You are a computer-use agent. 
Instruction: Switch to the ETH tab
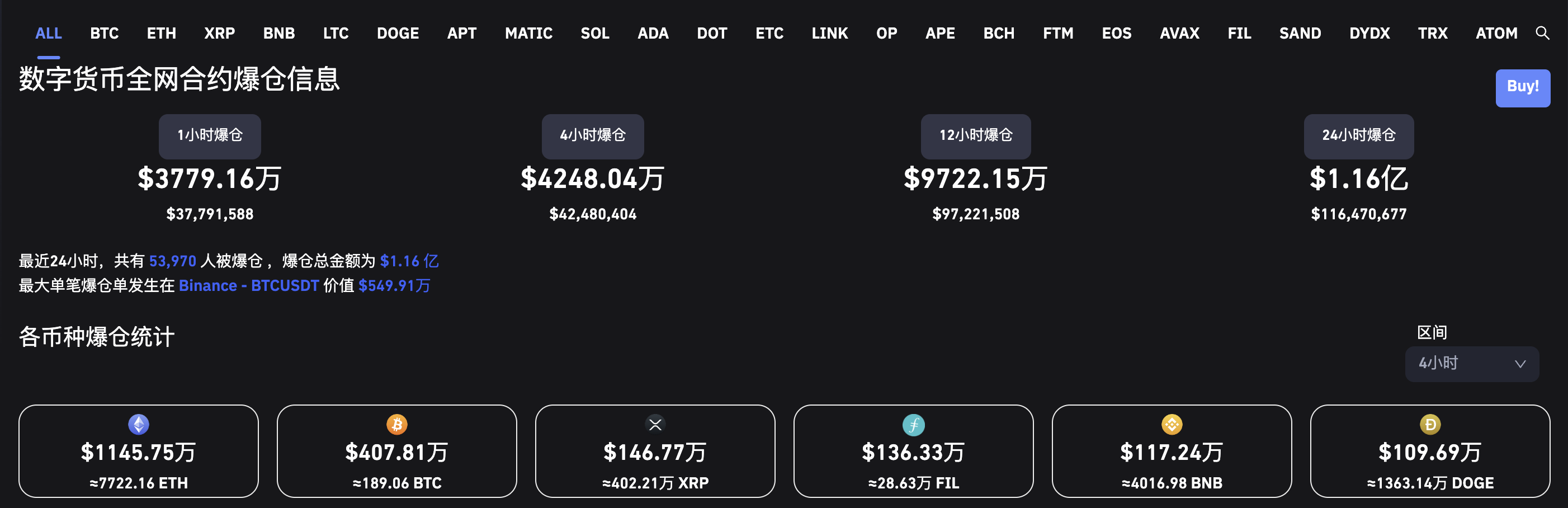coord(161,33)
